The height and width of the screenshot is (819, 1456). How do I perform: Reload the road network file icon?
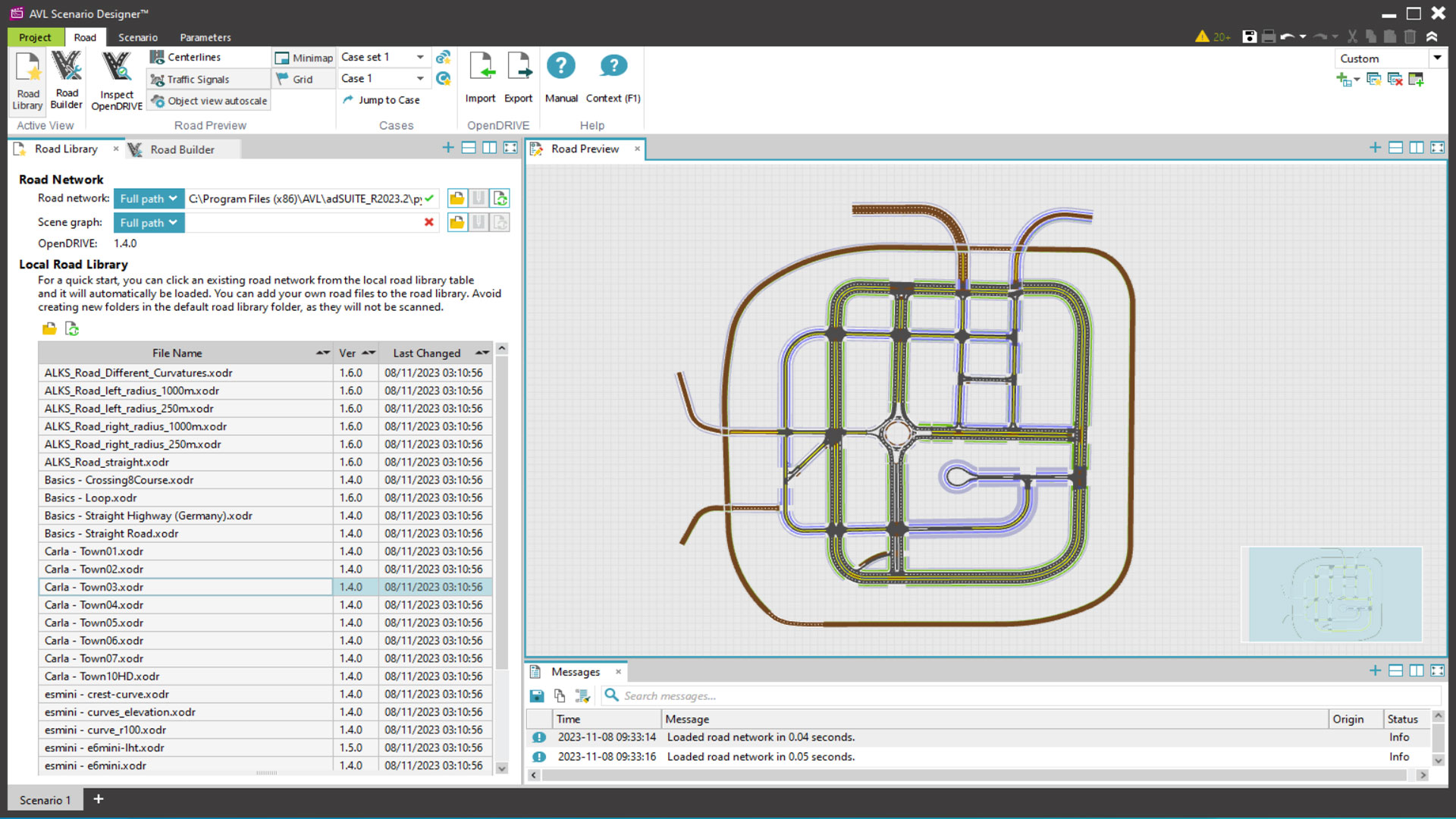[x=500, y=199]
